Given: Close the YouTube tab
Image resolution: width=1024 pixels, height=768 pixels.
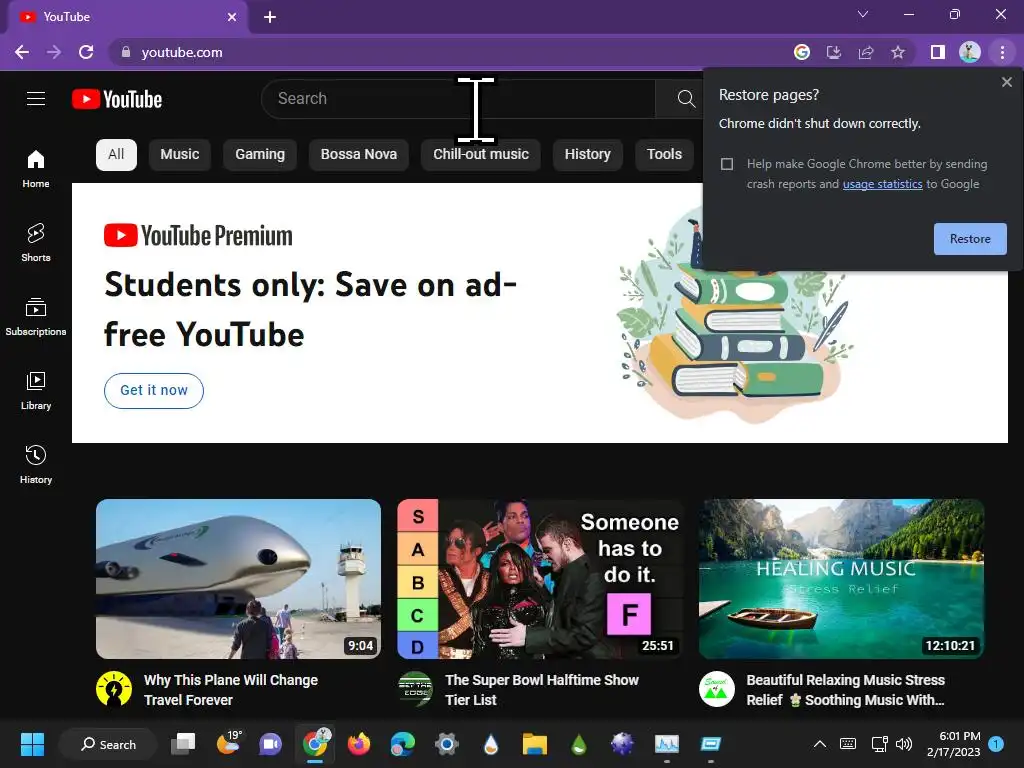Looking at the screenshot, I should [232, 17].
